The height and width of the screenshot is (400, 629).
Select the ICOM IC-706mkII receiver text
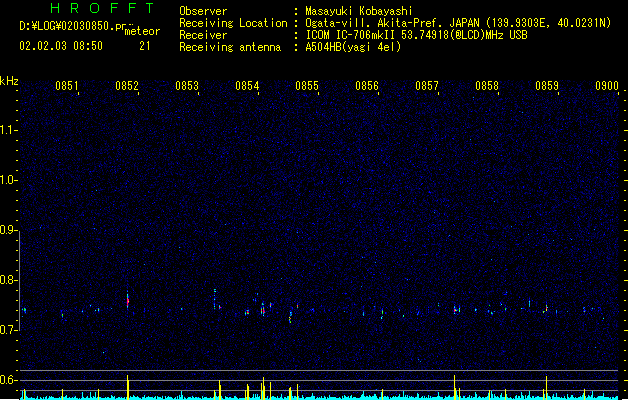(416, 35)
